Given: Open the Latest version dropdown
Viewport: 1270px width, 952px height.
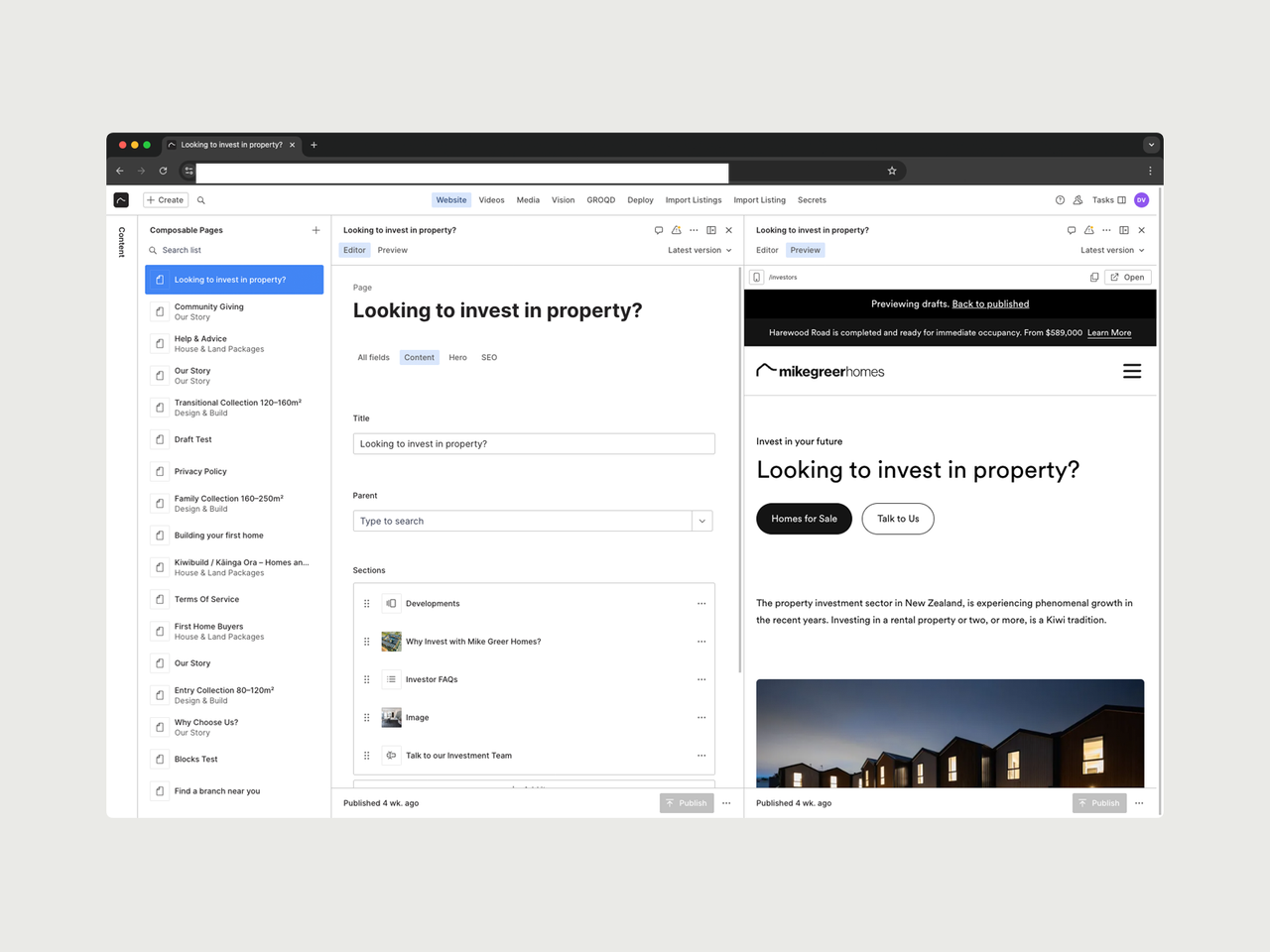Looking at the screenshot, I should point(699,250).
